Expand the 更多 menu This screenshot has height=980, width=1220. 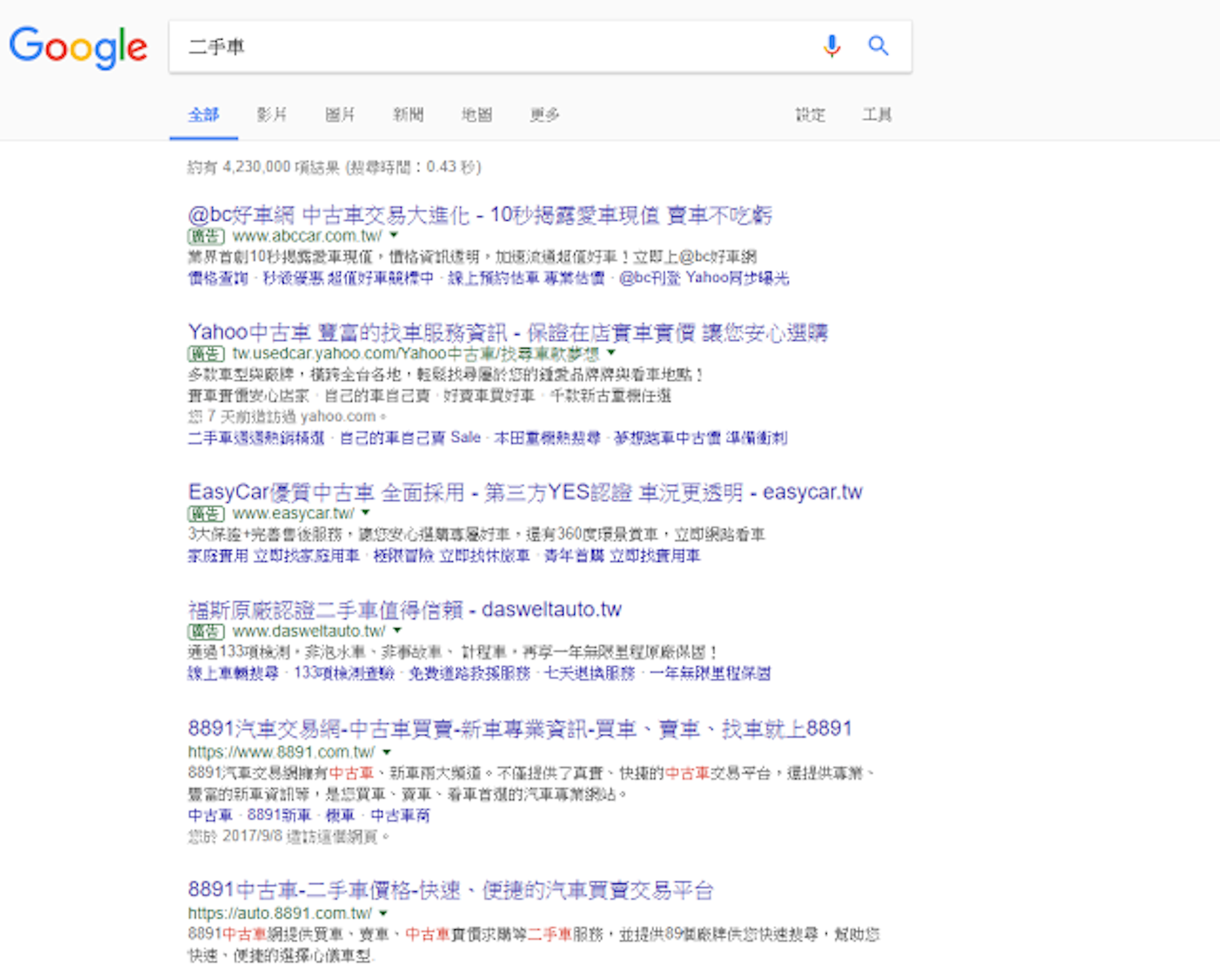[544, 115]
